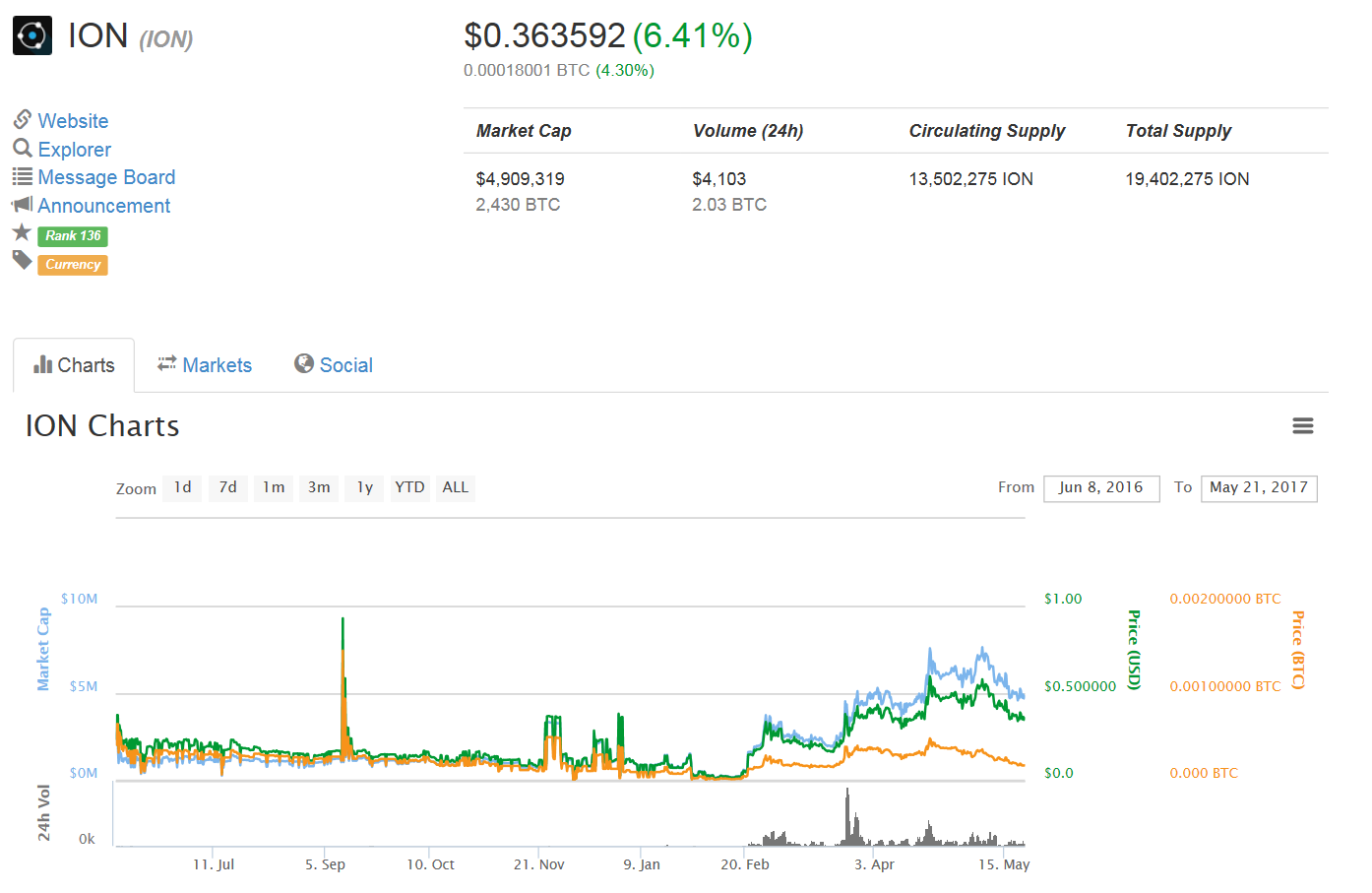Set chart zoom to 1d
Image resolution: width=1372 pixels, height=893 pixels.
(183, 487)
